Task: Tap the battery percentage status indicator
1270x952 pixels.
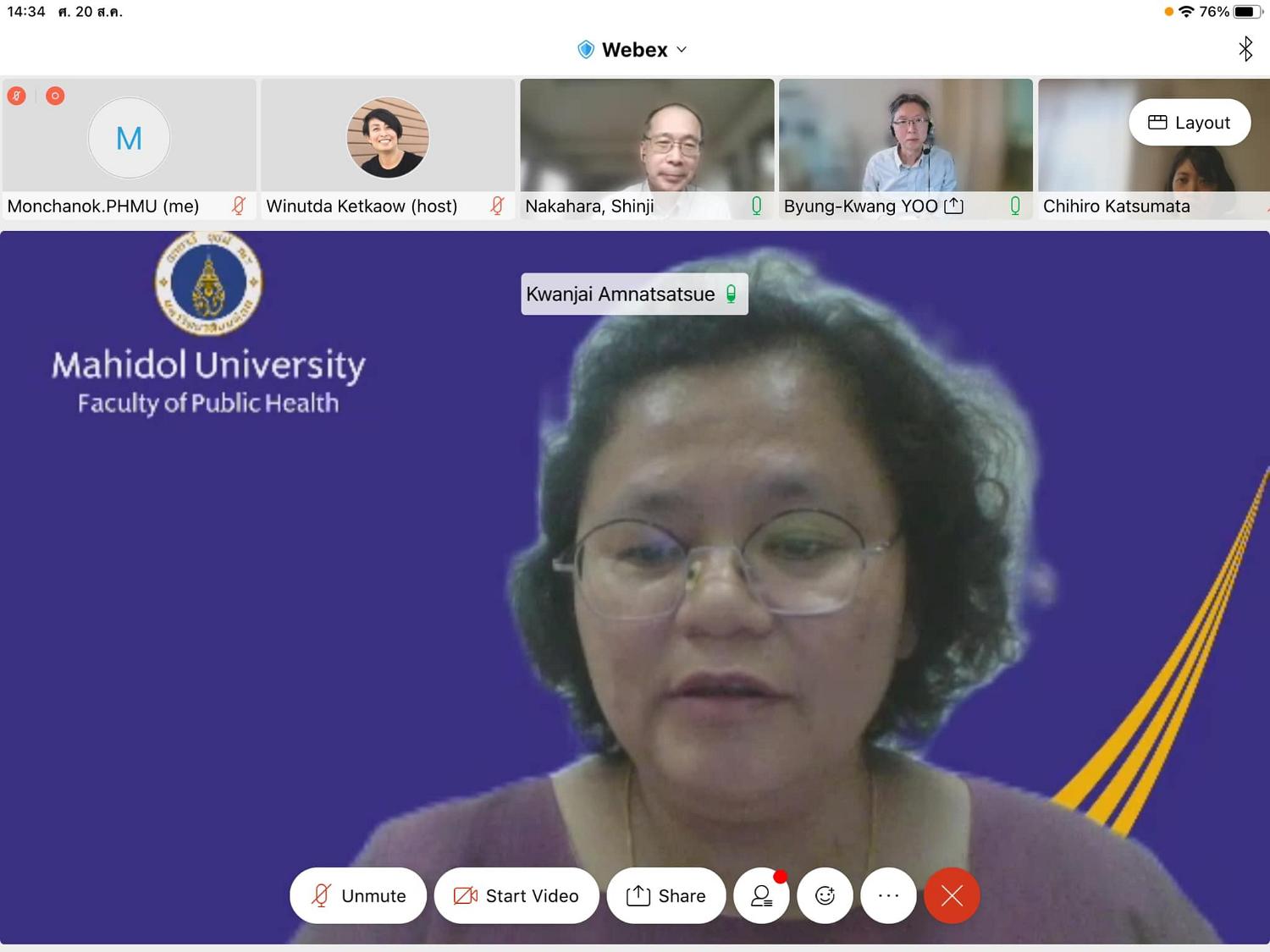Action: 1214,12
